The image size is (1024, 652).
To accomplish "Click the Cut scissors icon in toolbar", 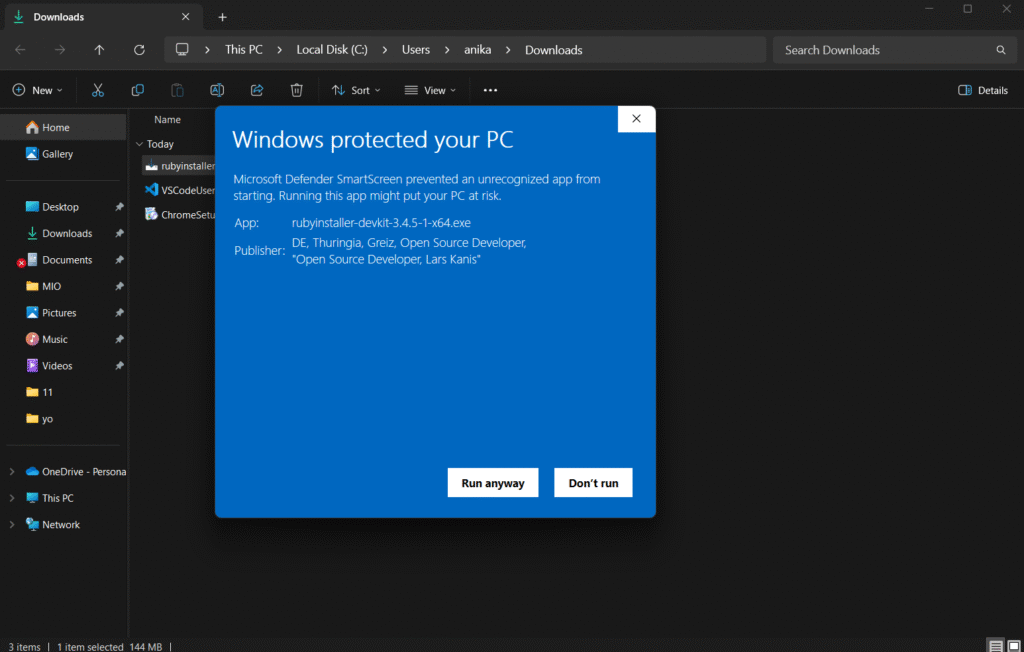I will coord(98,90).
